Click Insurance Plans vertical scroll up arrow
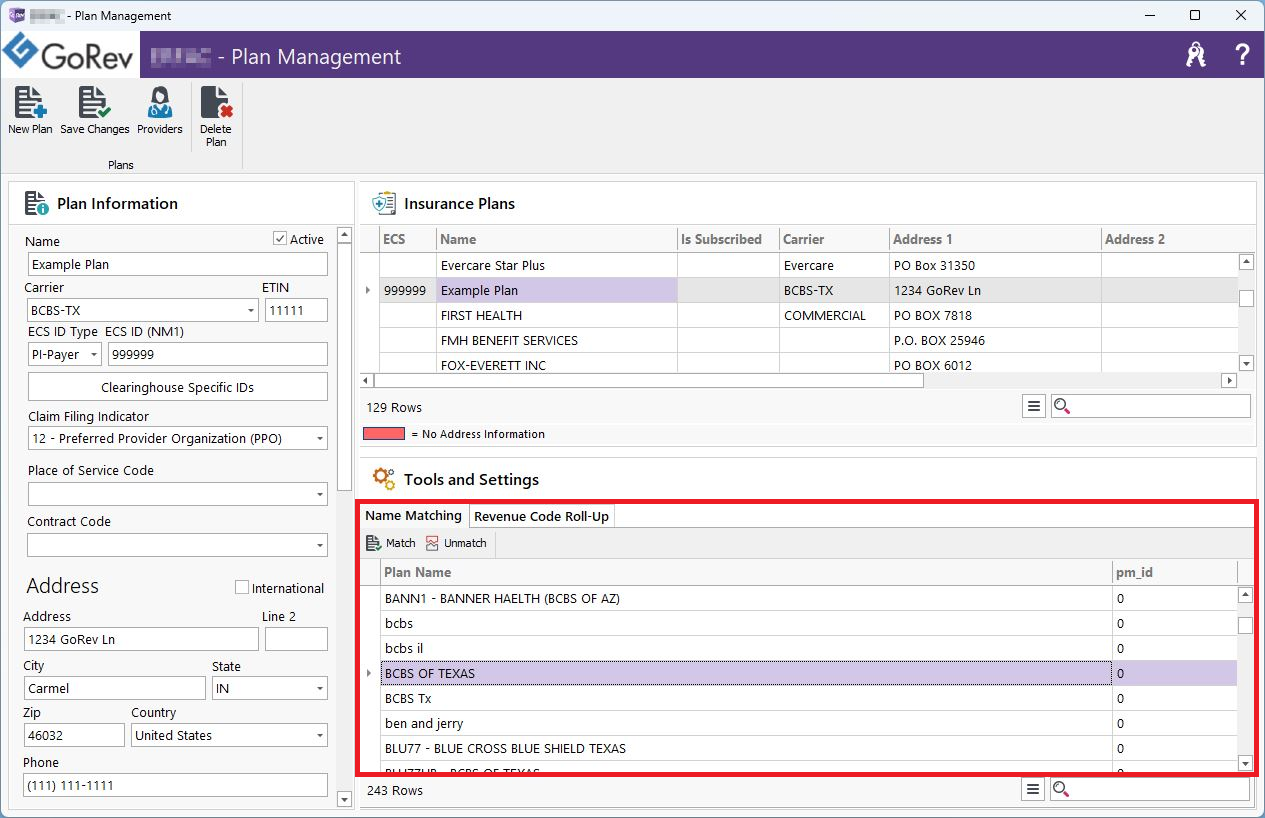Screen dimensions: 1265x818 (1246, 262)
